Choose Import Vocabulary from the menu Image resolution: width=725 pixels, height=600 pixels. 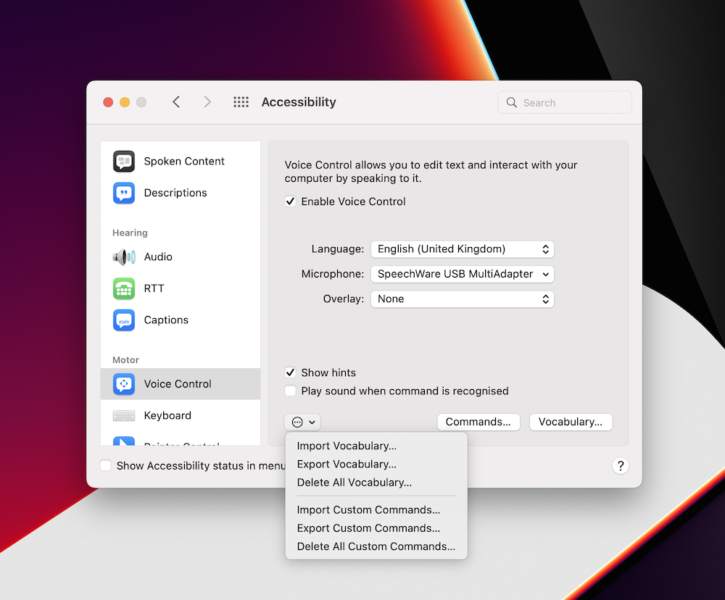(x=347, y=446)
